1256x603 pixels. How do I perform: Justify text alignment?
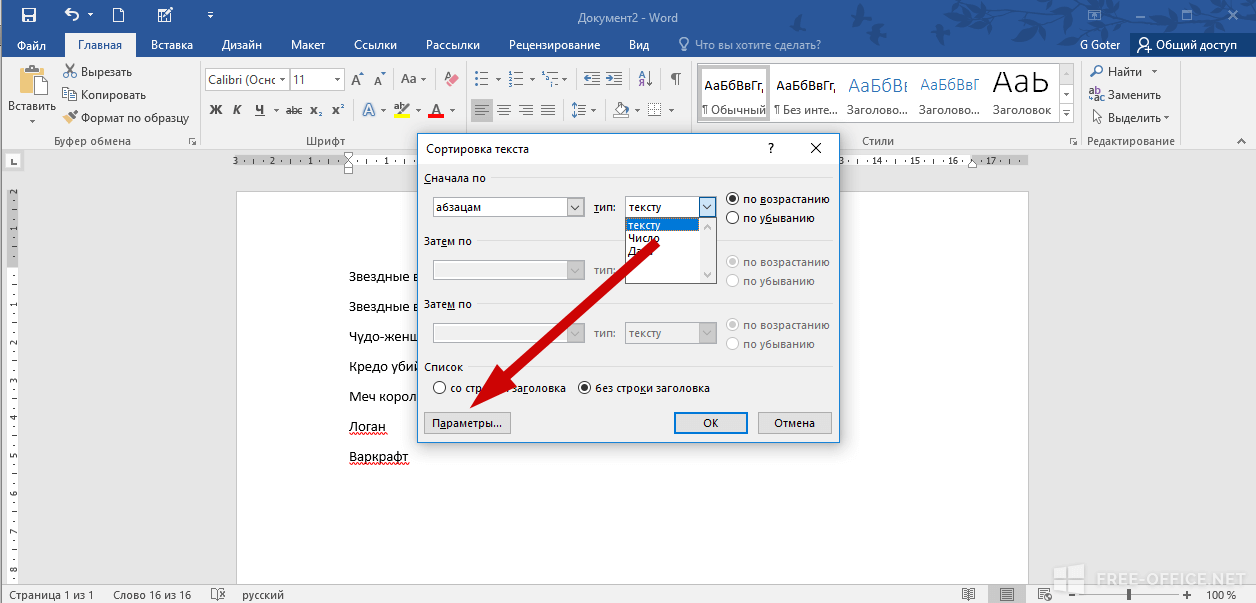click(548, 110)
